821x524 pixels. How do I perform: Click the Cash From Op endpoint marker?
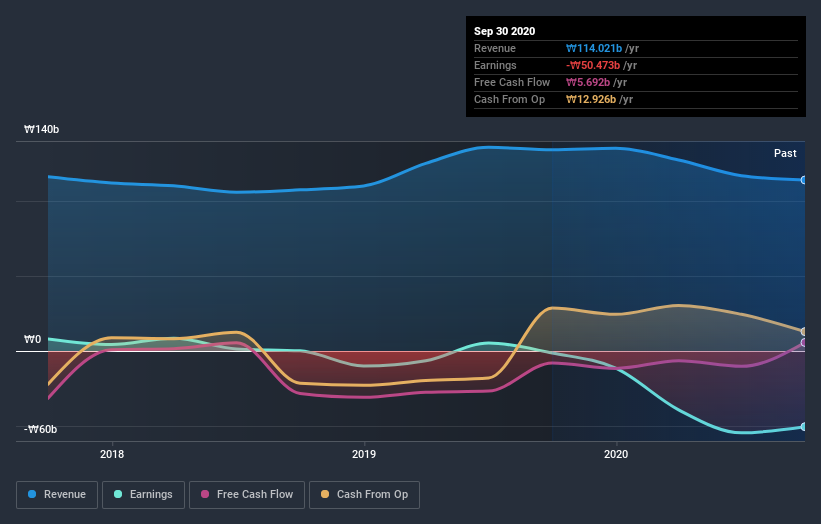pos(803,332)
